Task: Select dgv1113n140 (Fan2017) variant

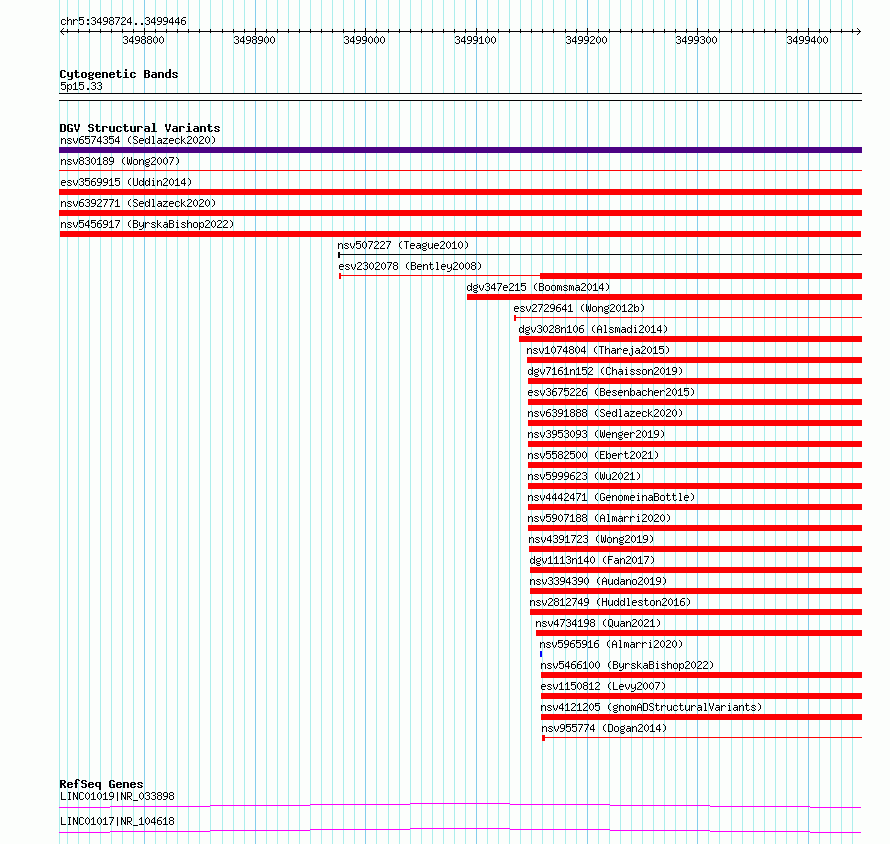Action: (x=592, y=560)
